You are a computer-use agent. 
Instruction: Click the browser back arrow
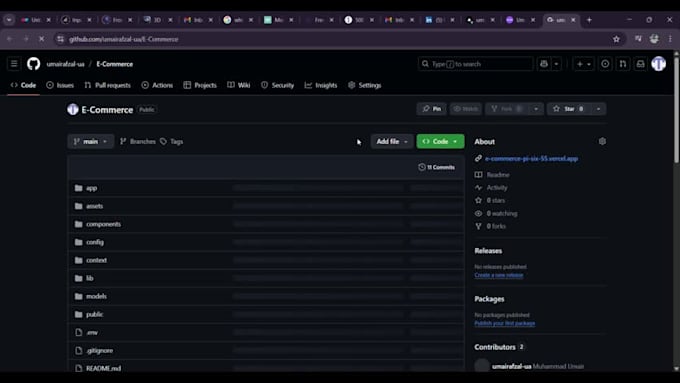click(10, 39)
